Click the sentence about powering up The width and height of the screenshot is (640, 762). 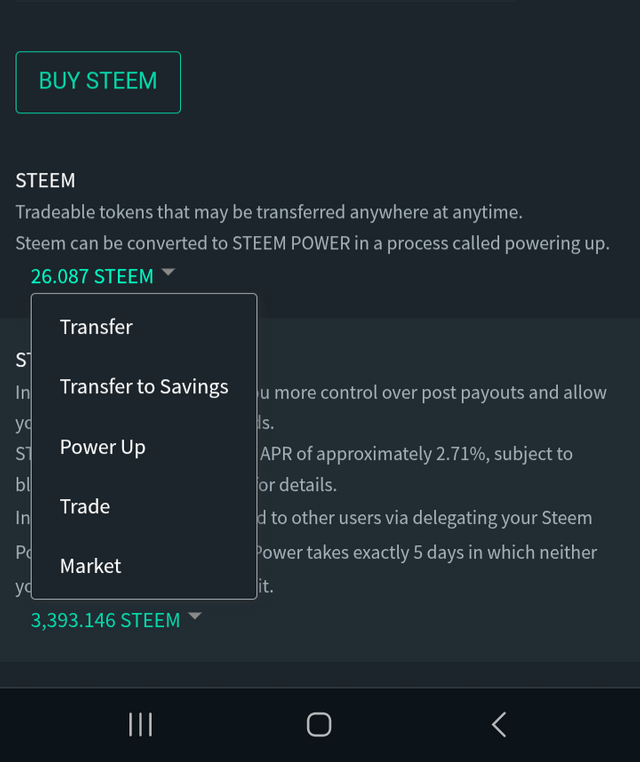(312, 243)
